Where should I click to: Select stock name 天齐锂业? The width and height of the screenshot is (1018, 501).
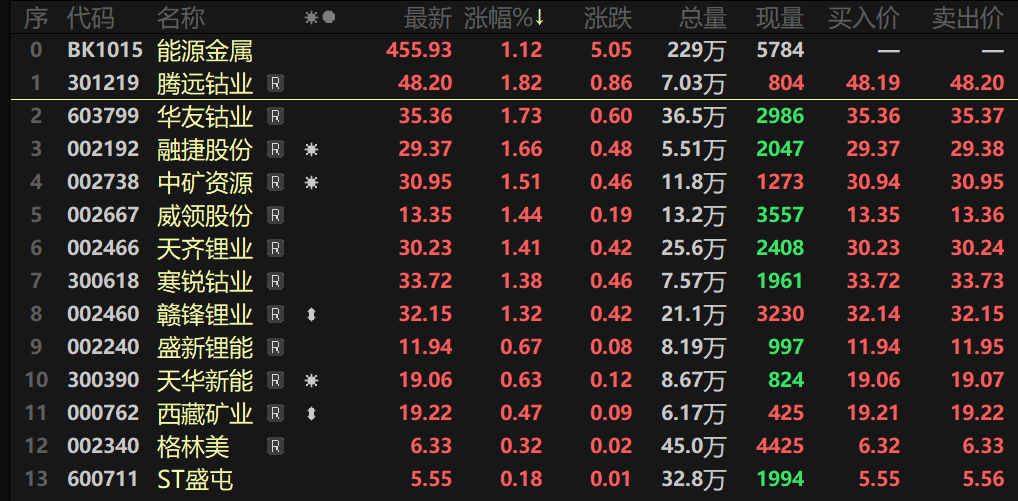[x=205, y=248]
